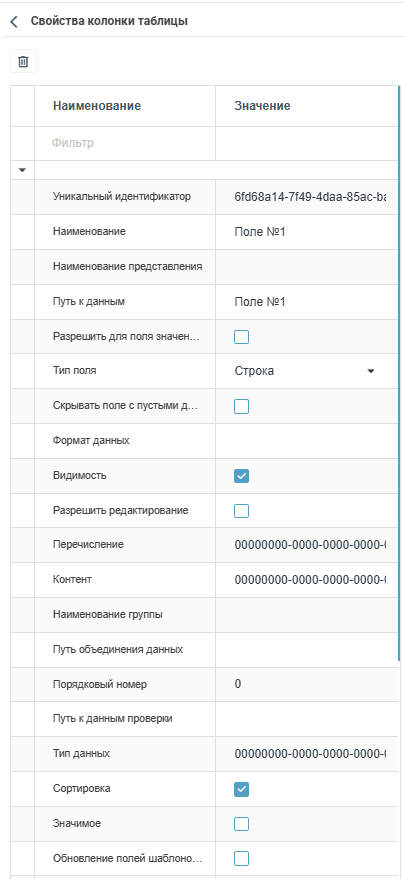Click the Тип поля row label
Image resolution: width=404 pixels, height=879 pixels.
[74, 371]
